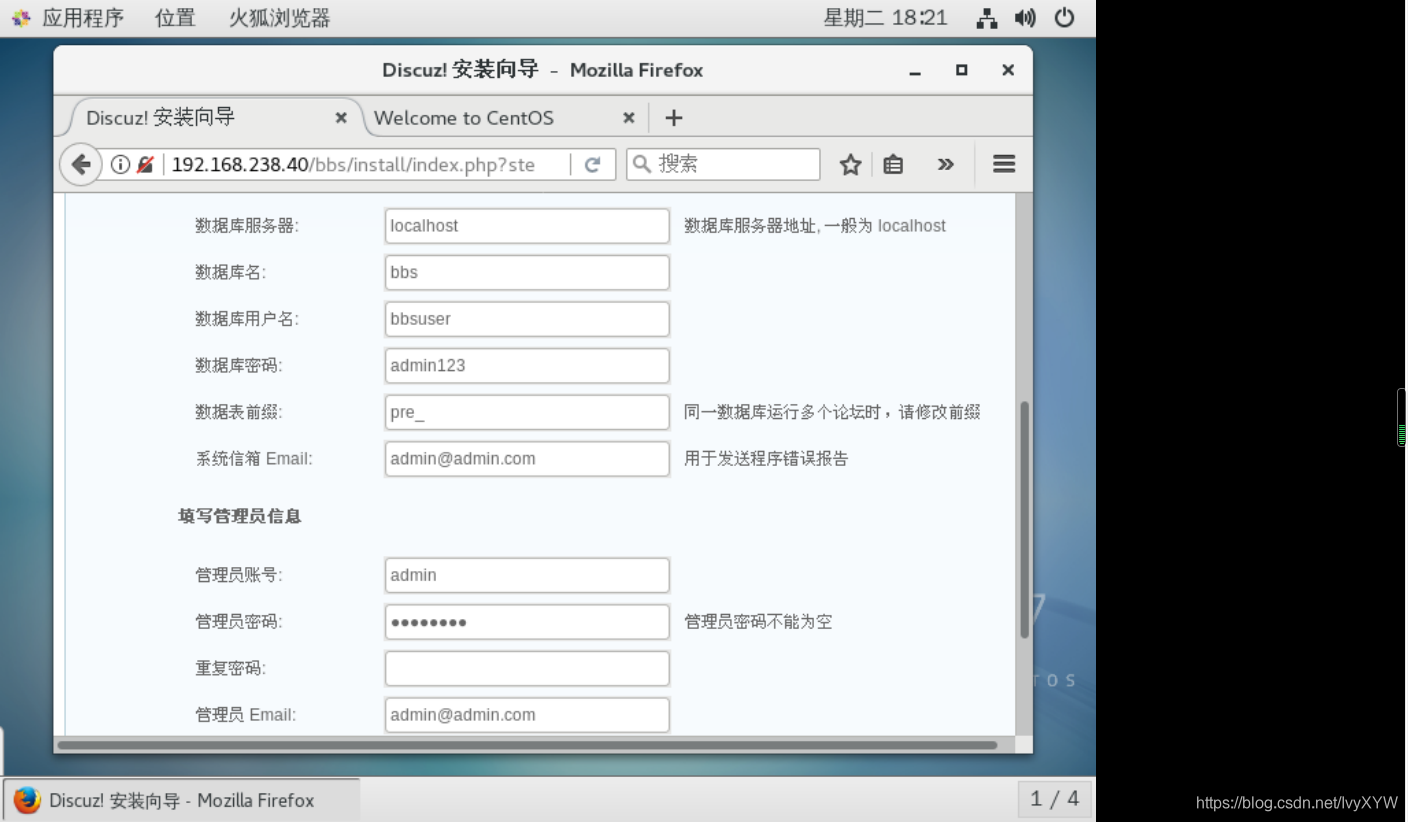Click Firefox taskbar entry Discuz! 安装向导
The image size is (1408, 822).
tap(181, 800)
